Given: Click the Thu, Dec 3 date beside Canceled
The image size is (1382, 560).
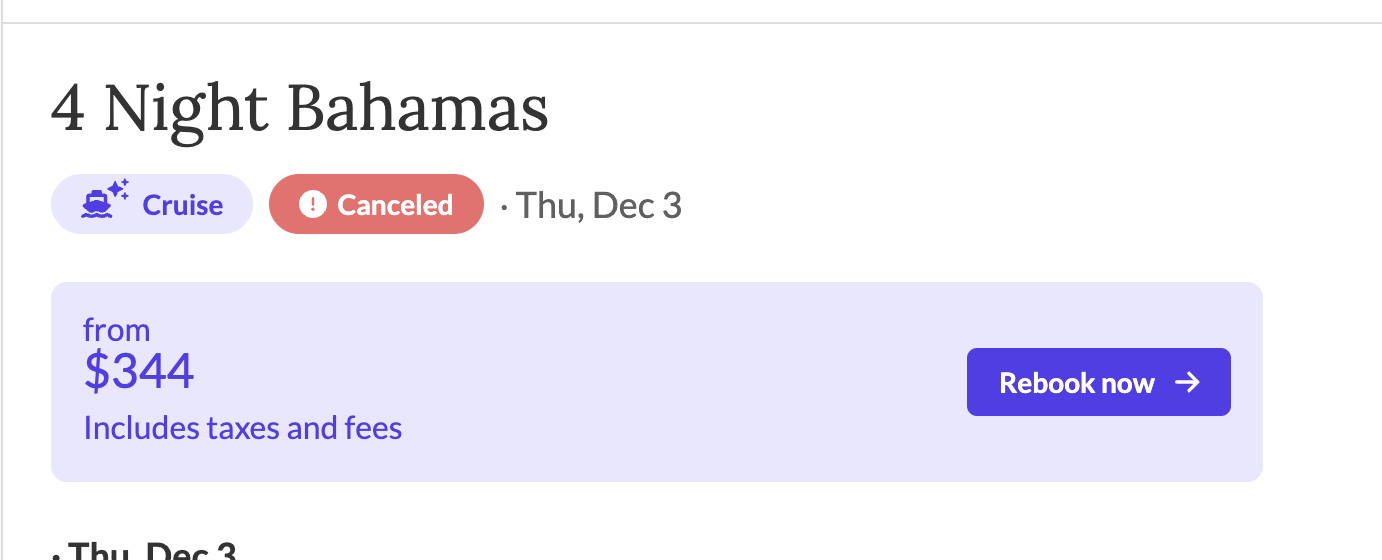Looking at the screenshot, I should coord(599,205).
